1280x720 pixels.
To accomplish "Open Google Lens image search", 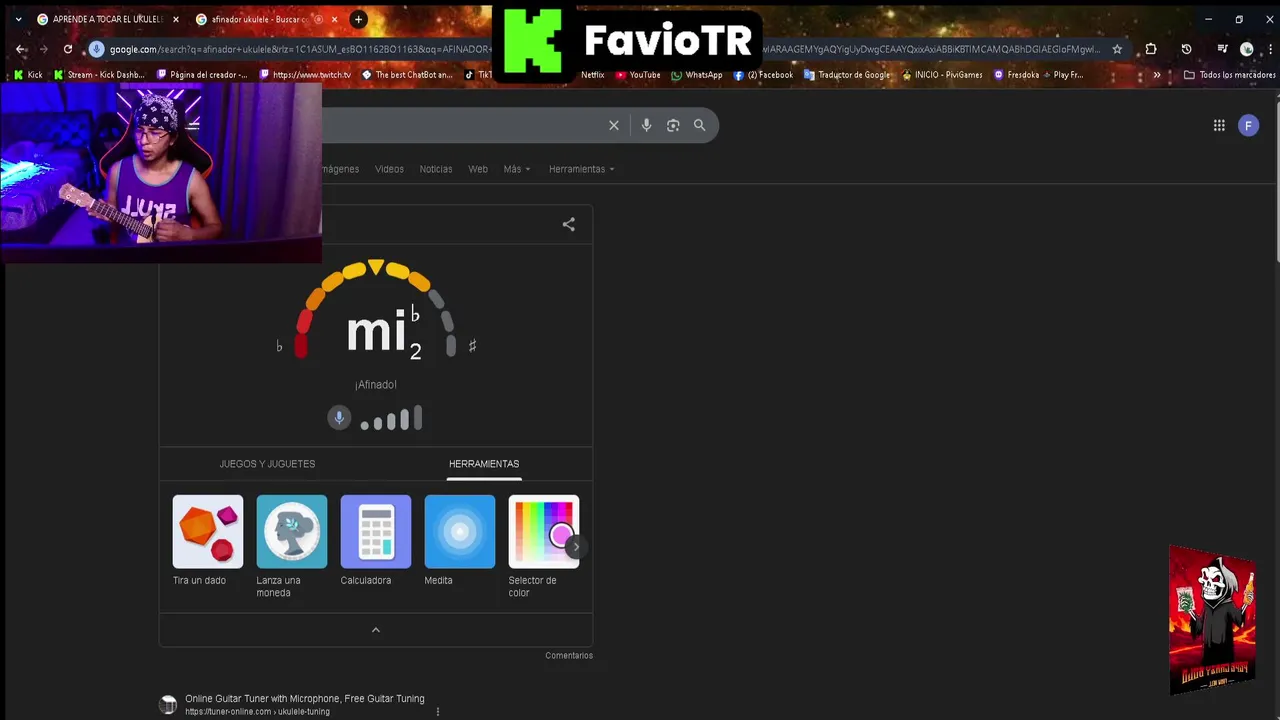I will point(673,125).
